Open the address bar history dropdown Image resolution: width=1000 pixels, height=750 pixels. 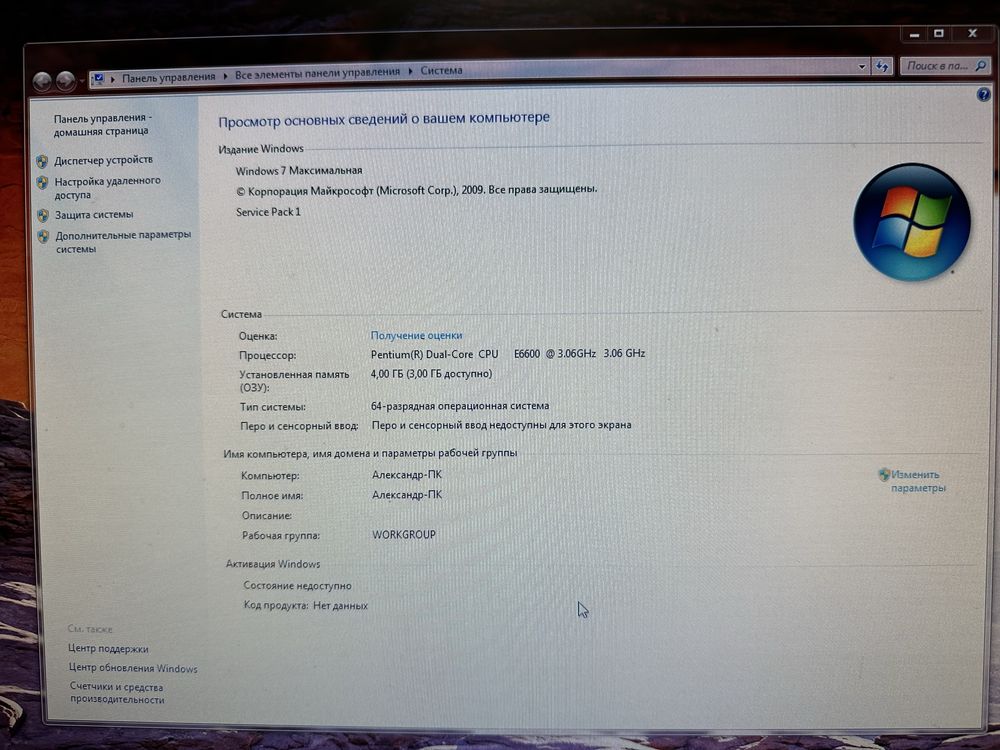pos(862,66)
